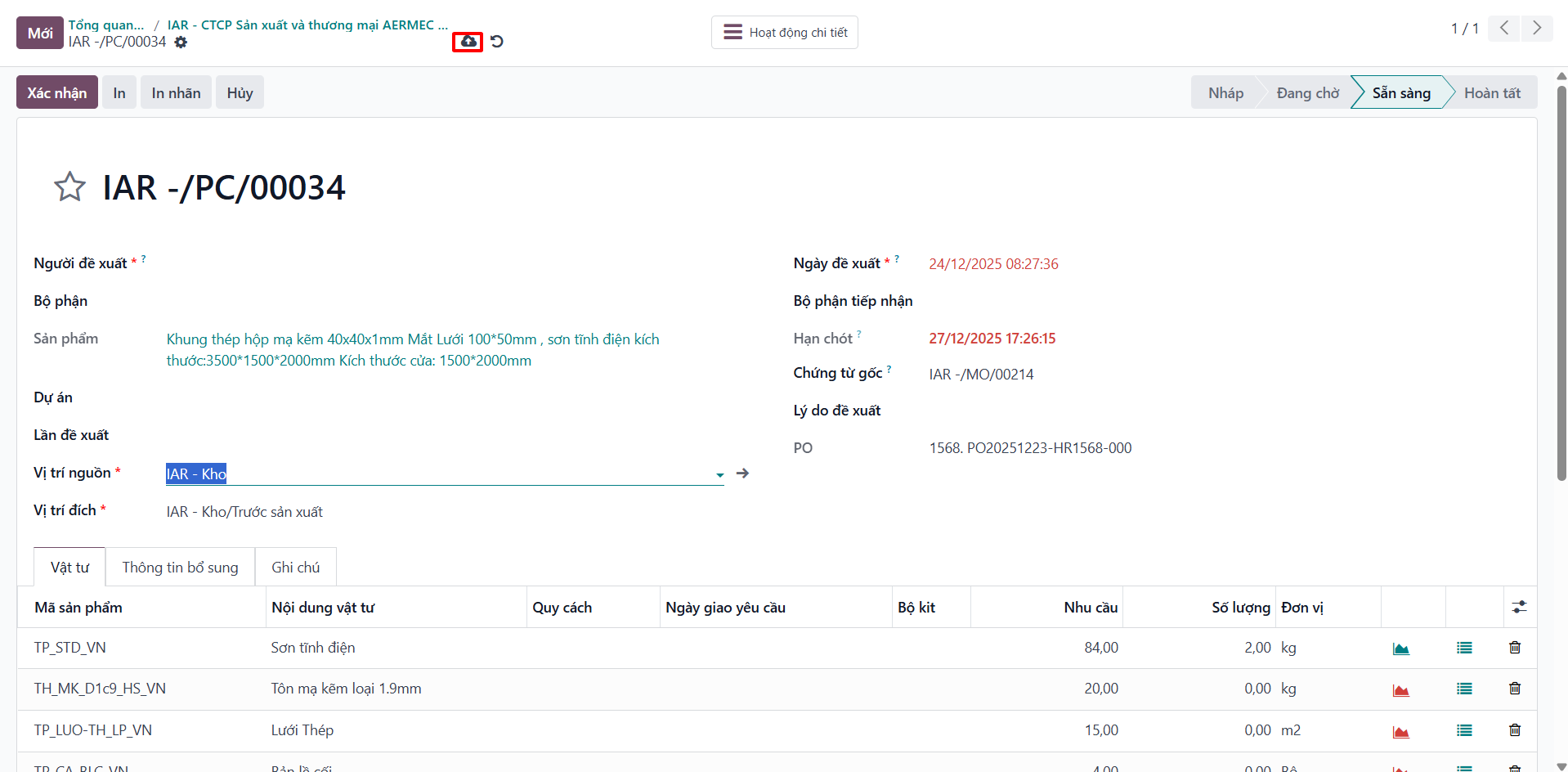
Task: Open detailed operations list for TP_STD_VN row
Action: coord(1464,648)
